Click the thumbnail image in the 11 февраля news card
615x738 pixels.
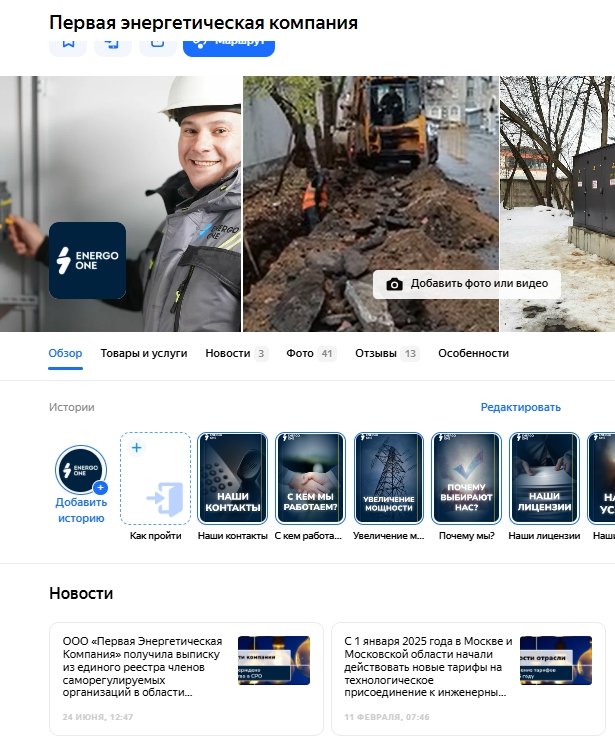tap(556, 660)
